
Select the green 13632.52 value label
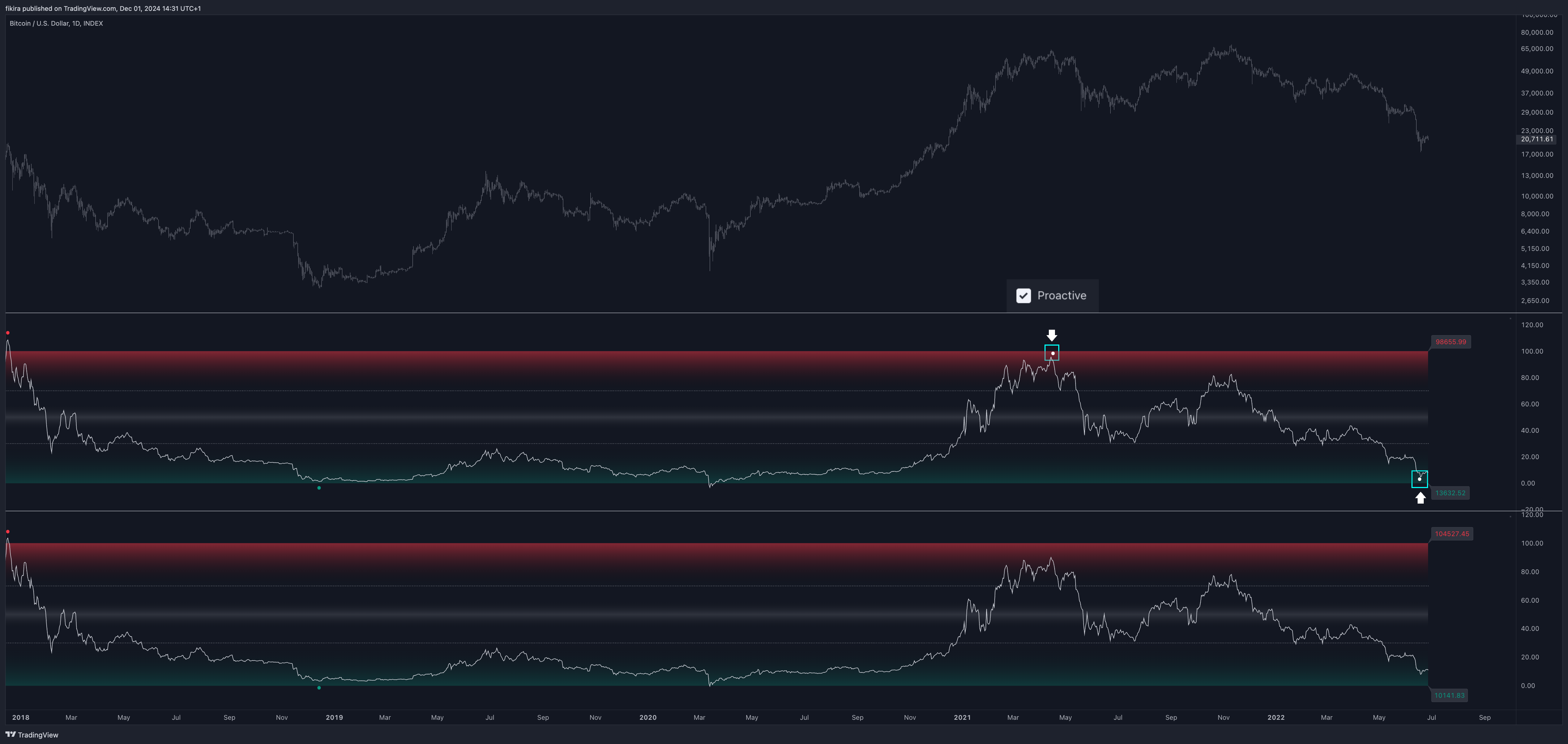click(1449, 492)
